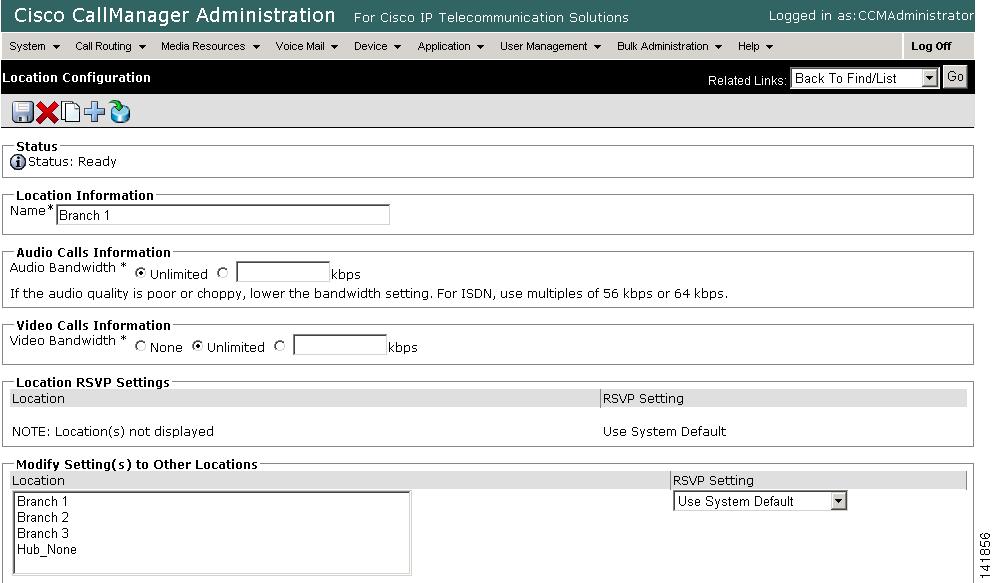Image resolution: width=993 pixels, height=583 pixels.
Task: Click the Status information icon
Action: point(18,162)
